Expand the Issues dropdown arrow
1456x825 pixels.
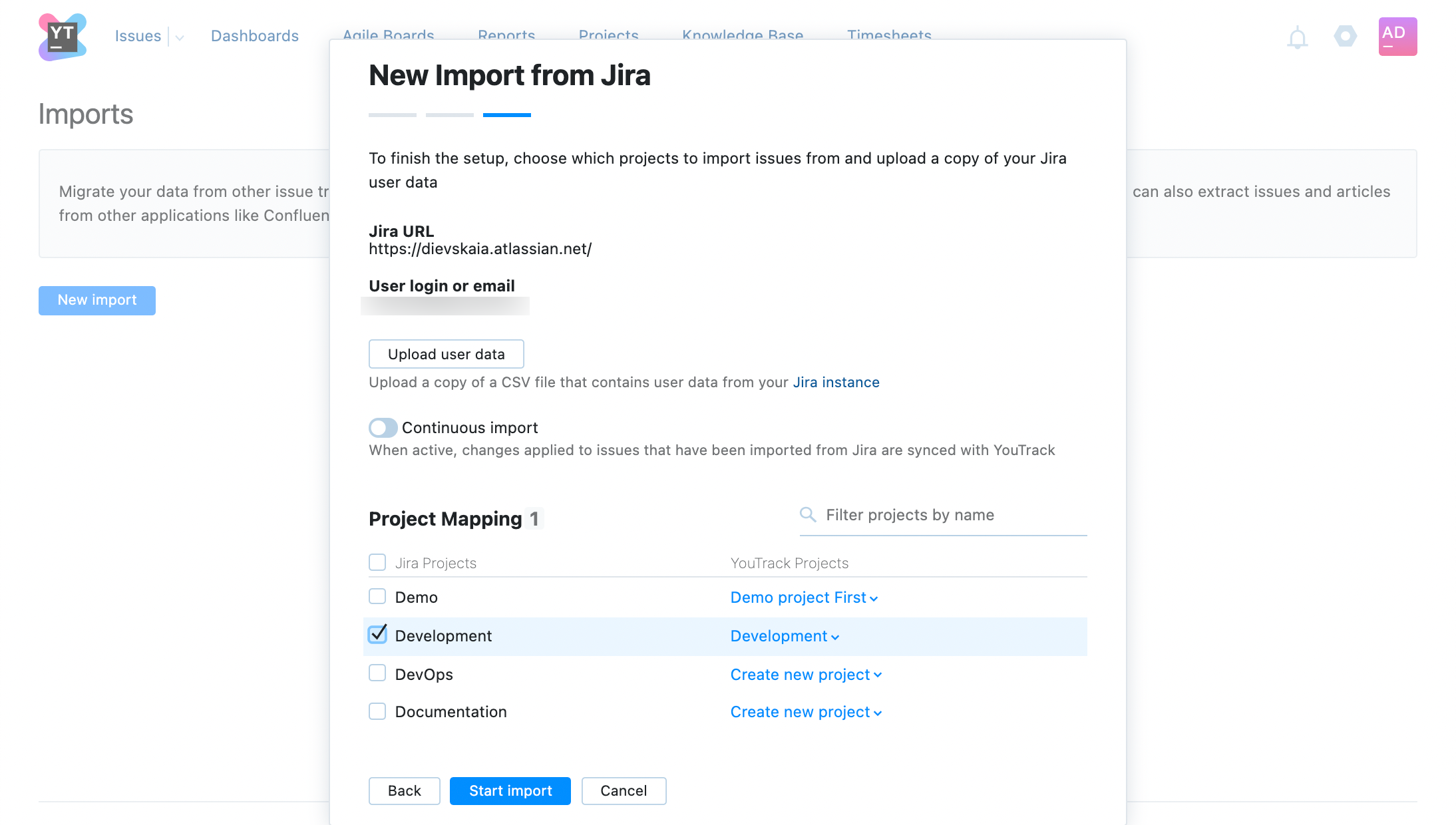click(x=180, y=38)
